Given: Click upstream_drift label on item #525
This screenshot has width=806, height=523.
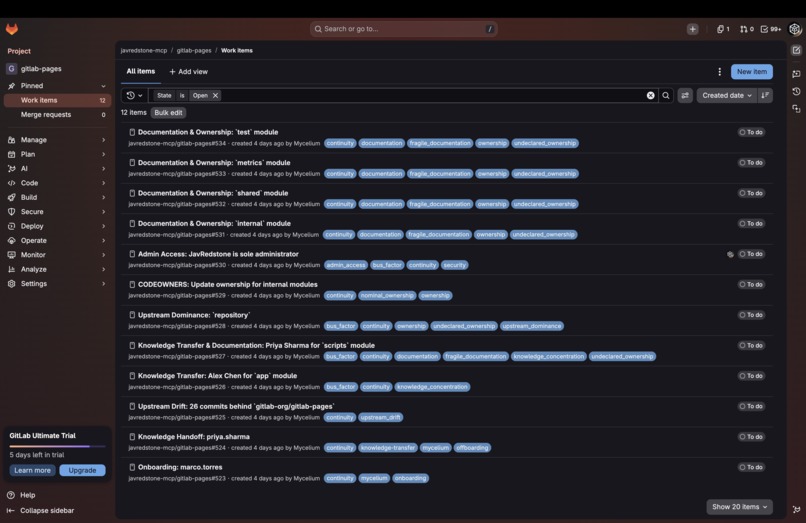Looking at the screenshot, I should 380,417.
